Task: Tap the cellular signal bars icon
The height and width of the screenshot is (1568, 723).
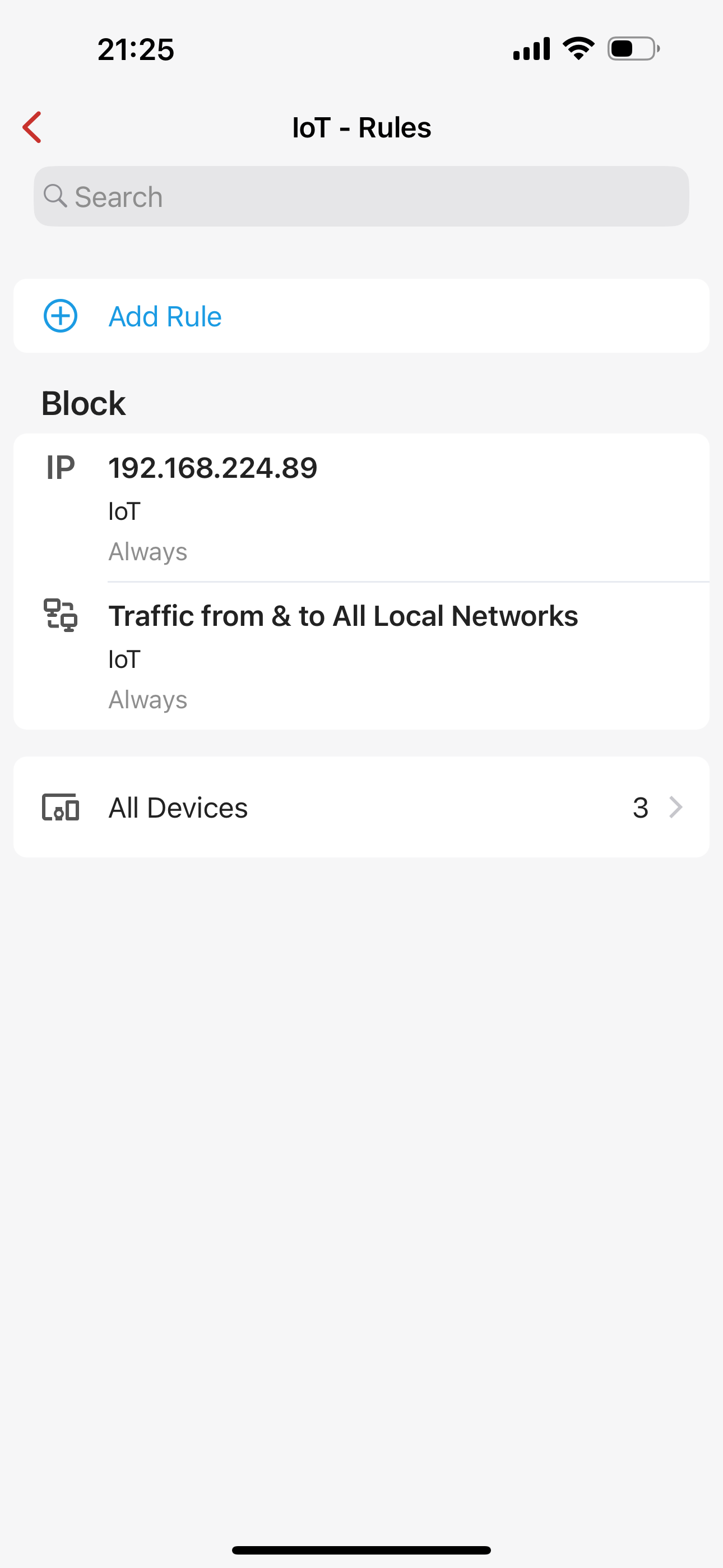Action: 531,49
